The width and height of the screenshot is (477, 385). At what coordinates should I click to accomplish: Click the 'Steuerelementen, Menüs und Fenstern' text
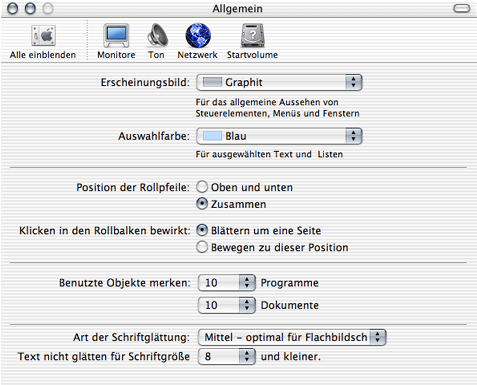[x=278, y=114]
